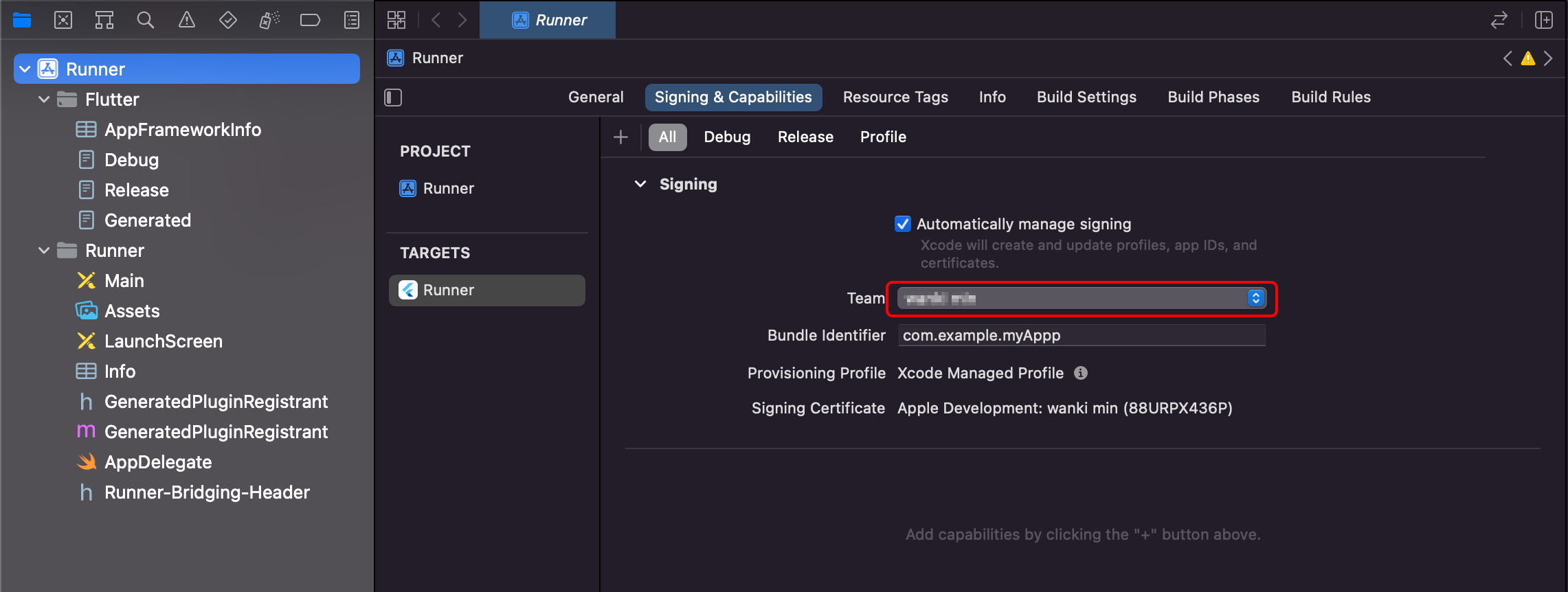Viewport: 1568px width, 592px height.
Task: Select the All configuration filter
Action: pyautogui.click(x=667, y=137)
